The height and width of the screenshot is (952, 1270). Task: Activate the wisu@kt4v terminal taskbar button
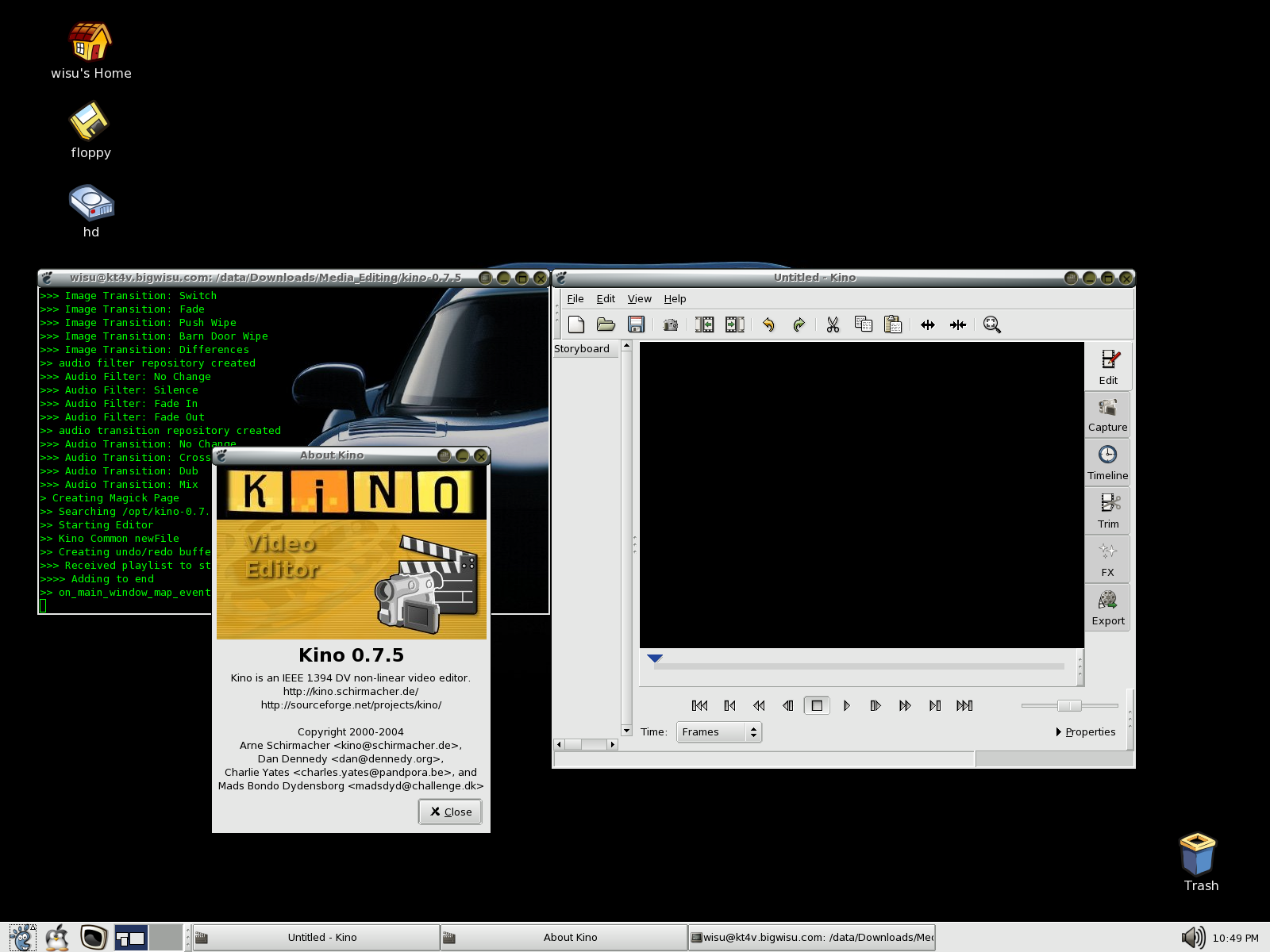(x=811, y=938)
